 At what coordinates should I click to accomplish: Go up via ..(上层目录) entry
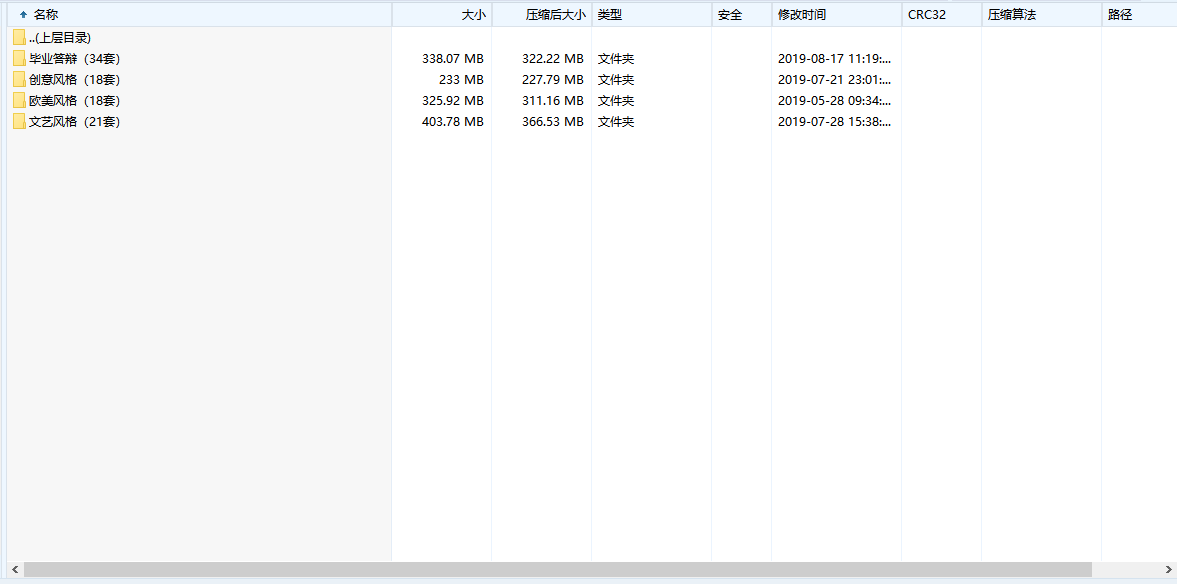click(x=60, y=38)
